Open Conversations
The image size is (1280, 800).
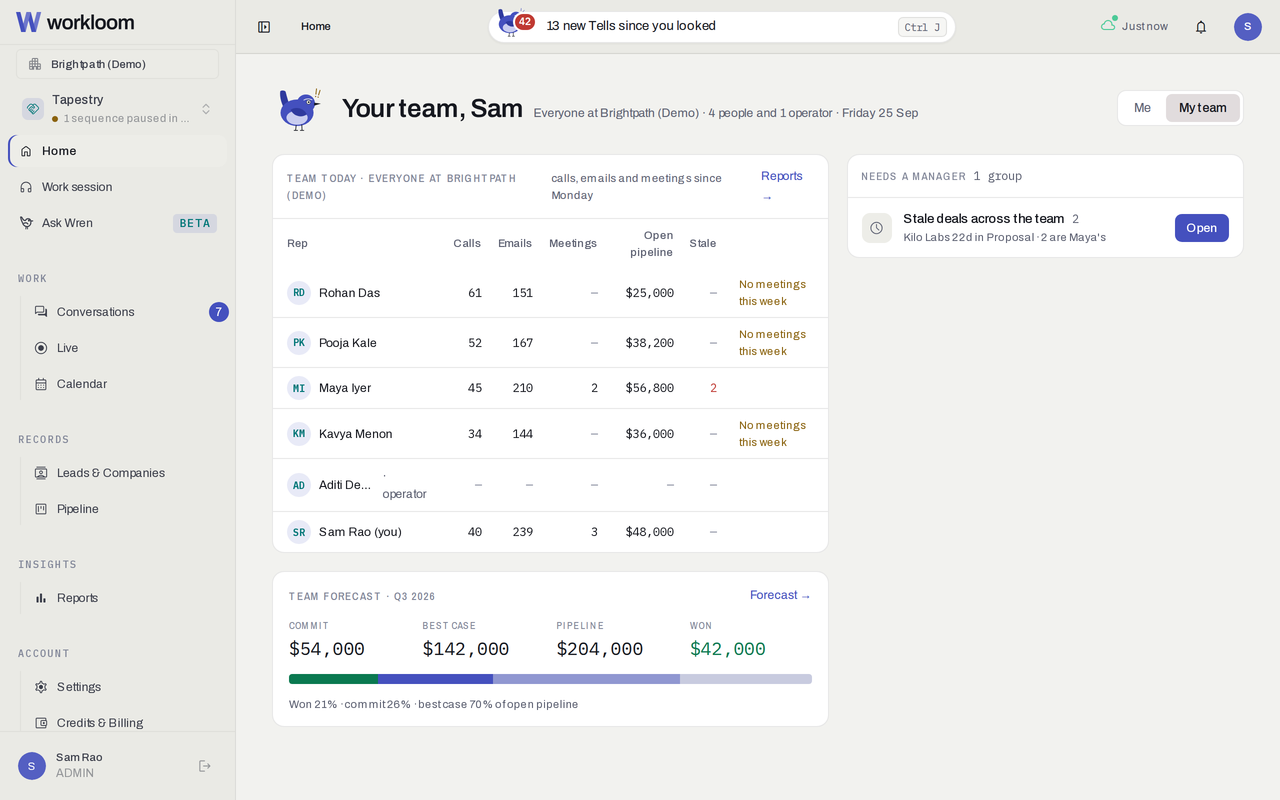[126, 312]
